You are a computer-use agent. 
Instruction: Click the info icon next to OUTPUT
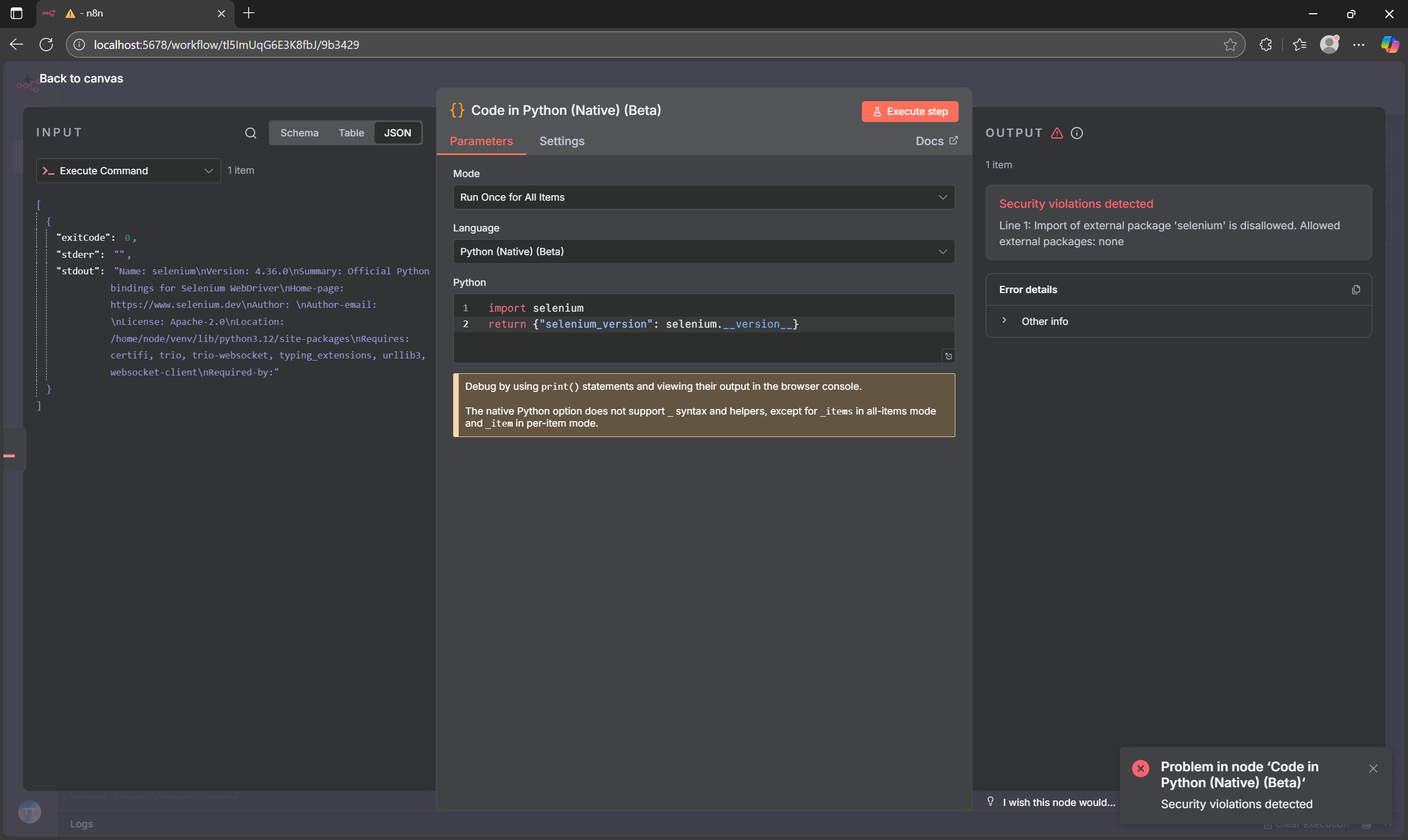tap(1076, 133)
